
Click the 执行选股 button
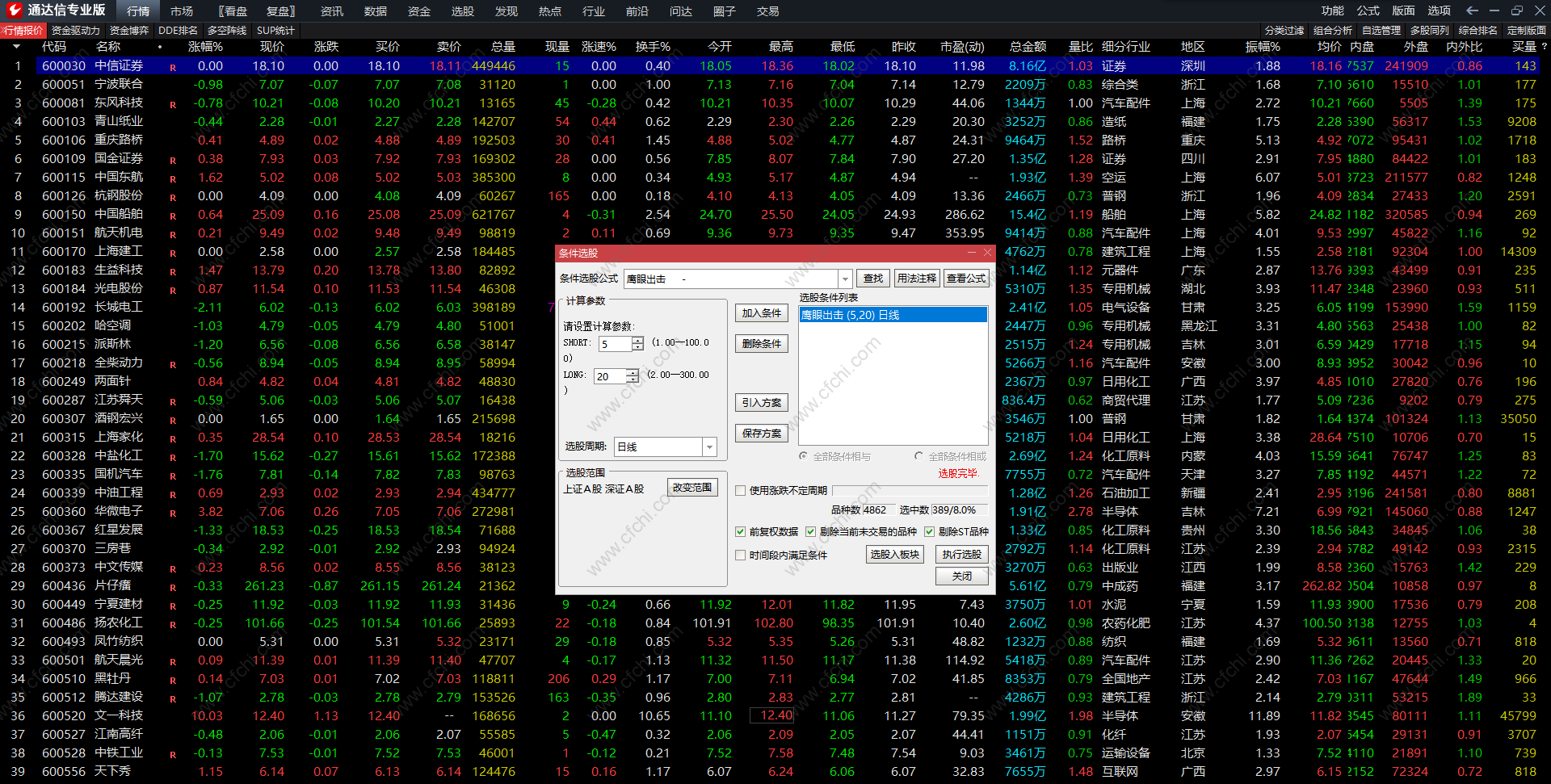pos(961,554)
